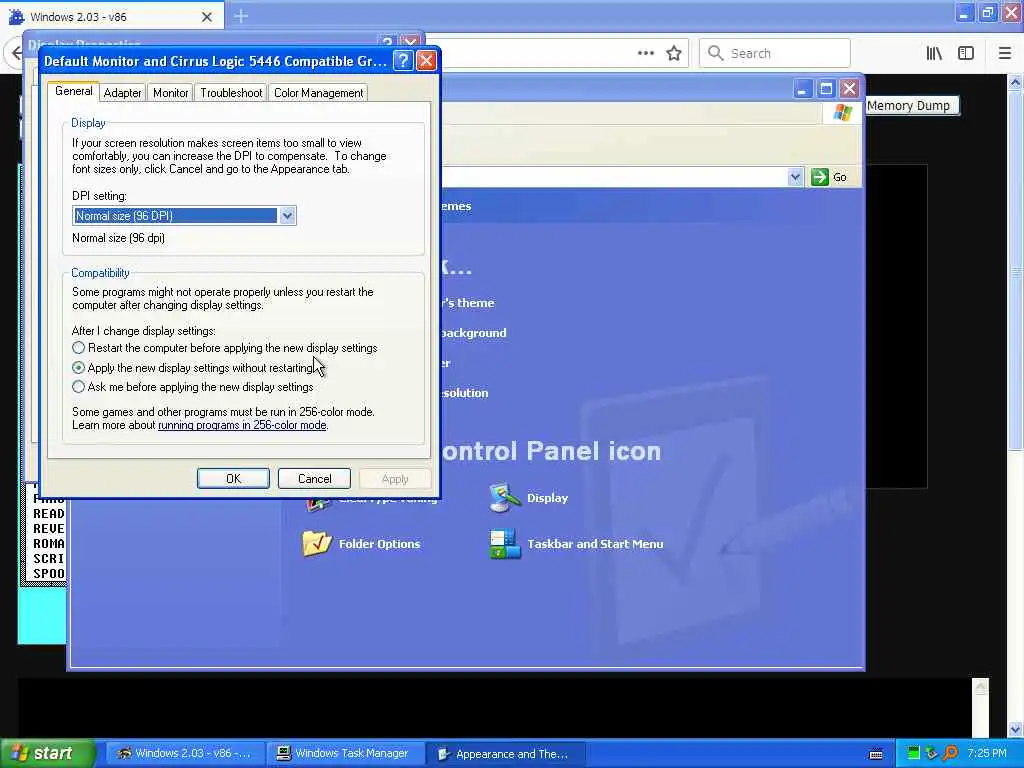The width and height of the screenshot is (1024, 768).
Task: Select the Windows 2.03 - v86 browser tab
Action: [x=112, y=17]
